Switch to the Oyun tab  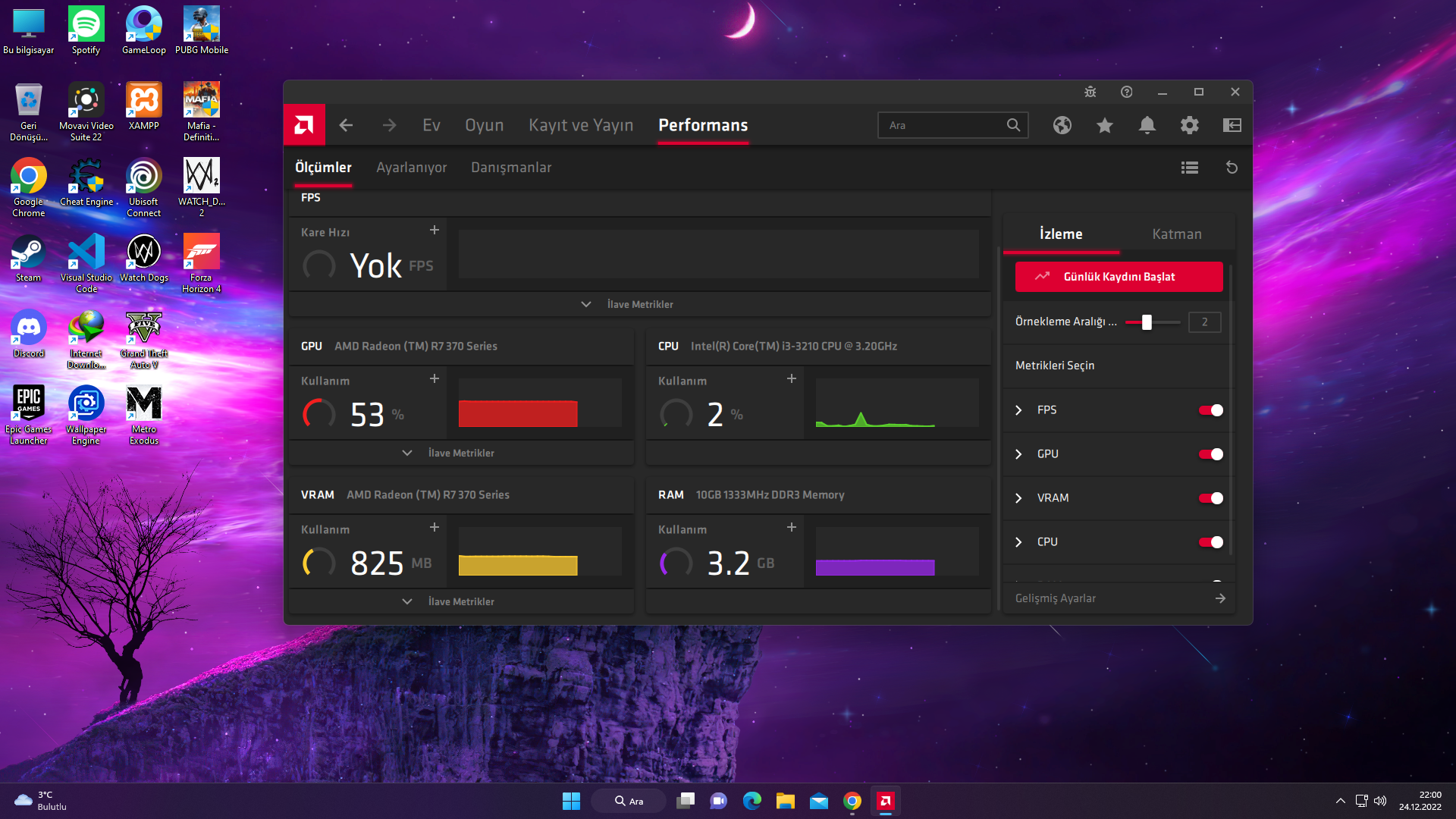(484, 125)
